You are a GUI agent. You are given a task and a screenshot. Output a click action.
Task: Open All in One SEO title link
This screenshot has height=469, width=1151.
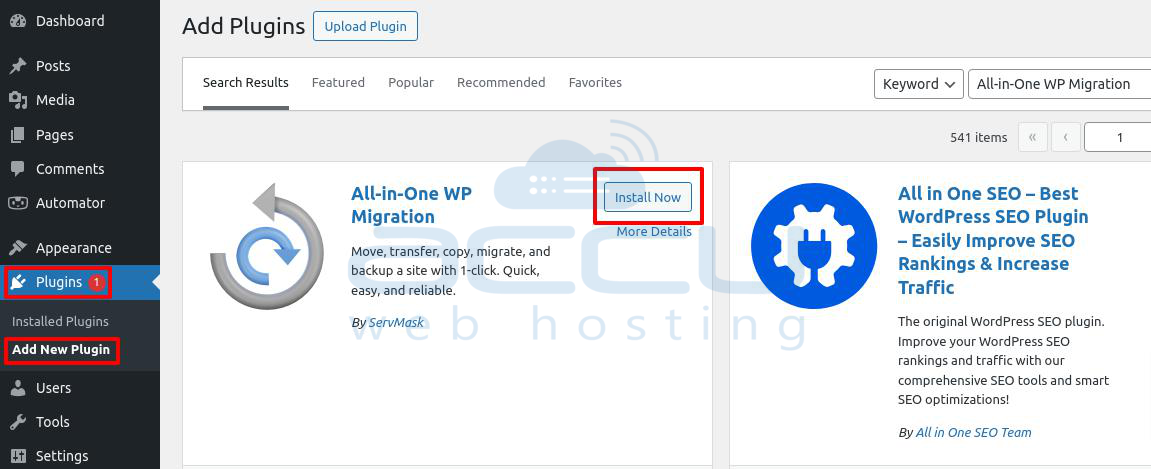click(993, 240)
